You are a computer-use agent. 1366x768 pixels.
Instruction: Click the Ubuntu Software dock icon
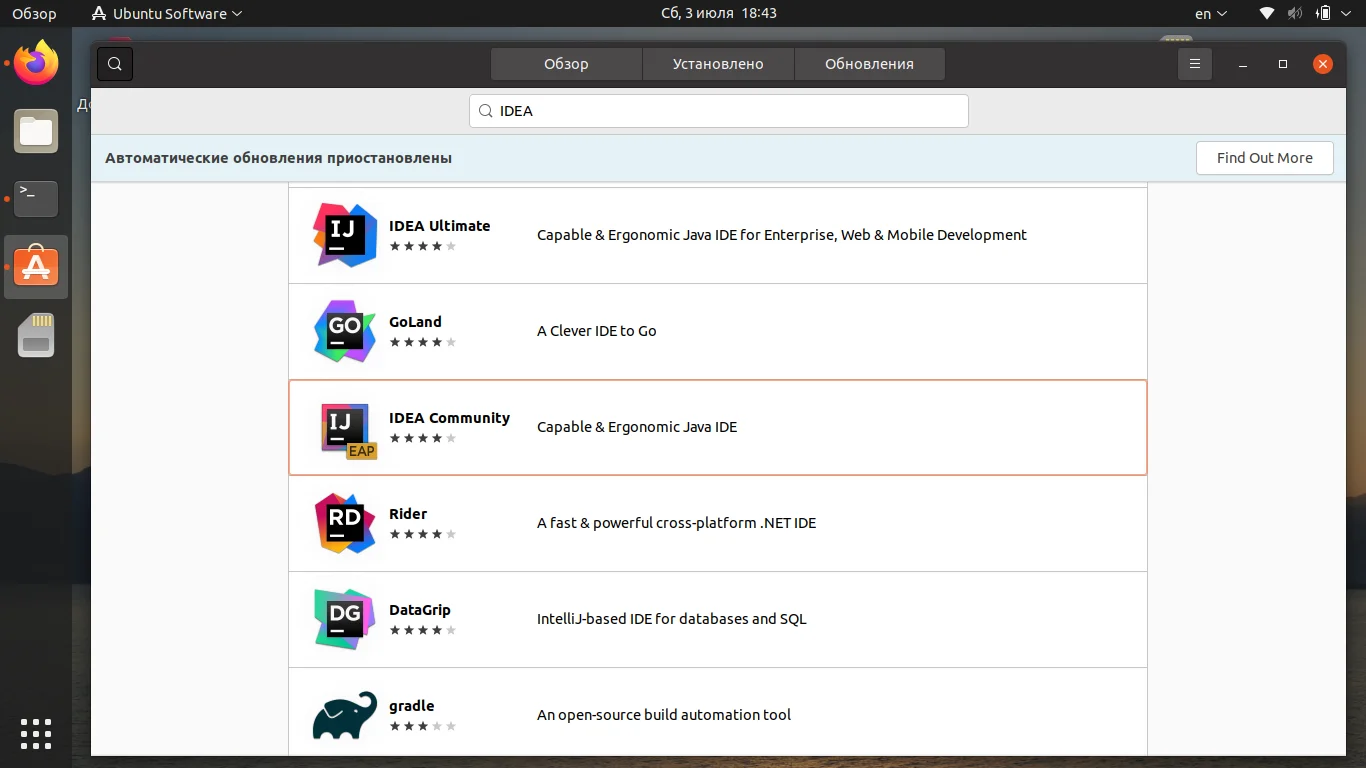click(36, 267)
